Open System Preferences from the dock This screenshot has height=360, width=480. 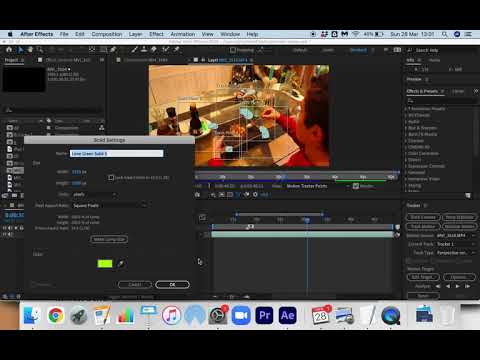tap(218, 315)
